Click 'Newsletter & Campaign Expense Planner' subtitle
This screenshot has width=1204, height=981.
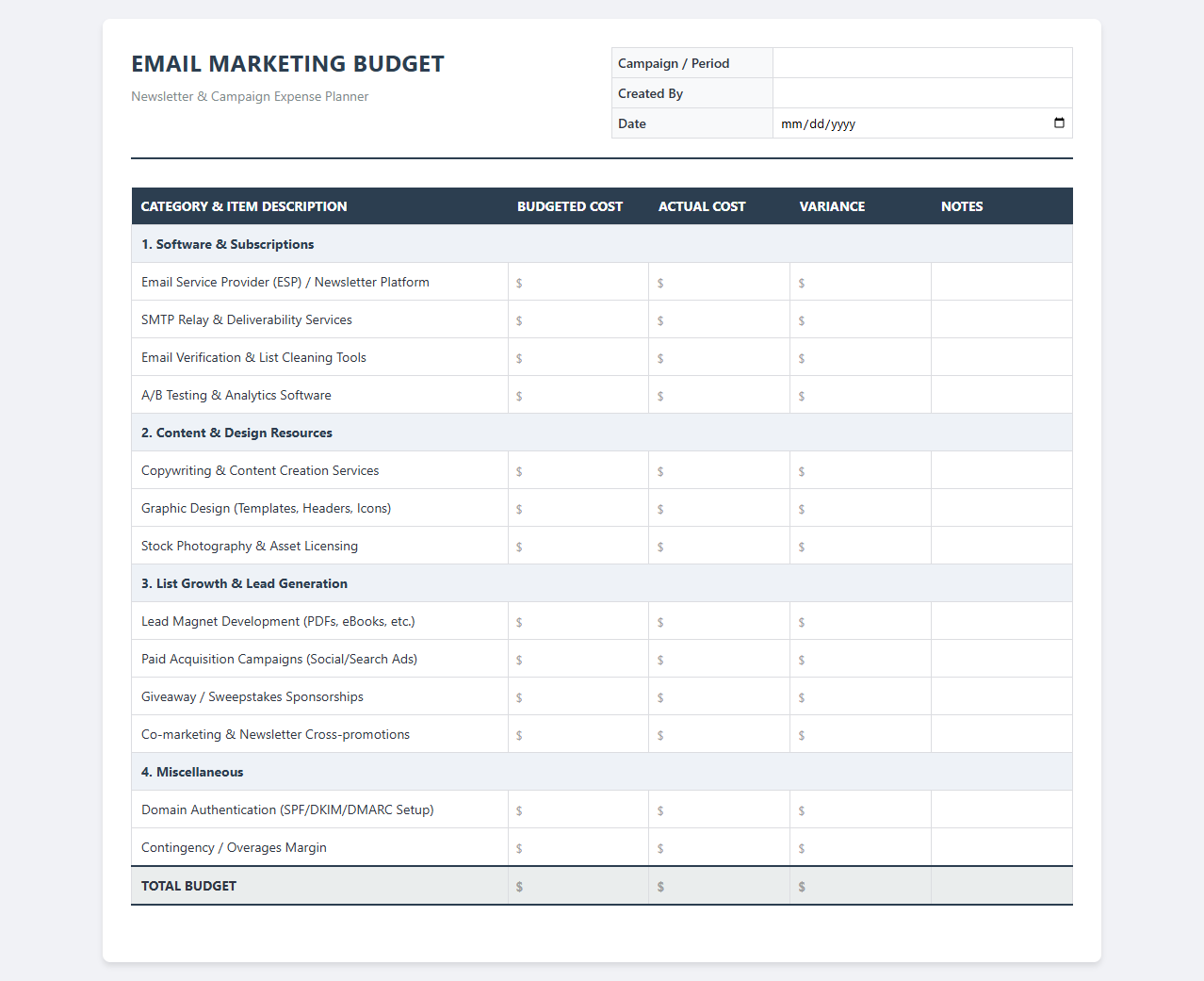point(250,96)
